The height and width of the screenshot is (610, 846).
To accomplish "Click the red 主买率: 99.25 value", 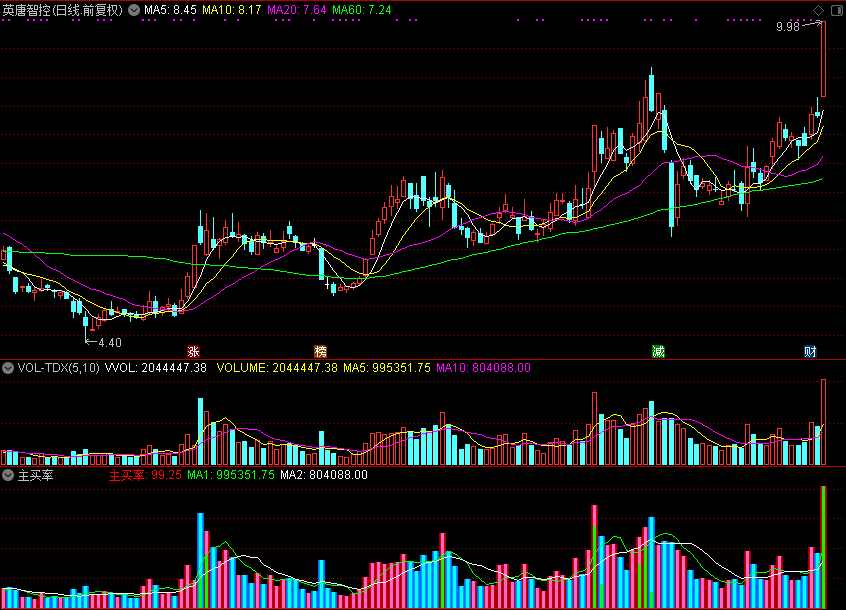I will (145, 475).
